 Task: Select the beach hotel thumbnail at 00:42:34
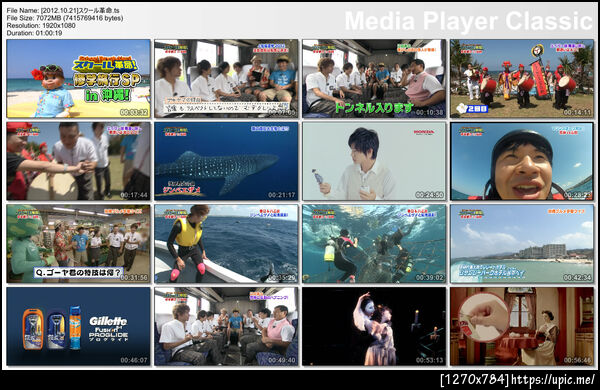522,244
